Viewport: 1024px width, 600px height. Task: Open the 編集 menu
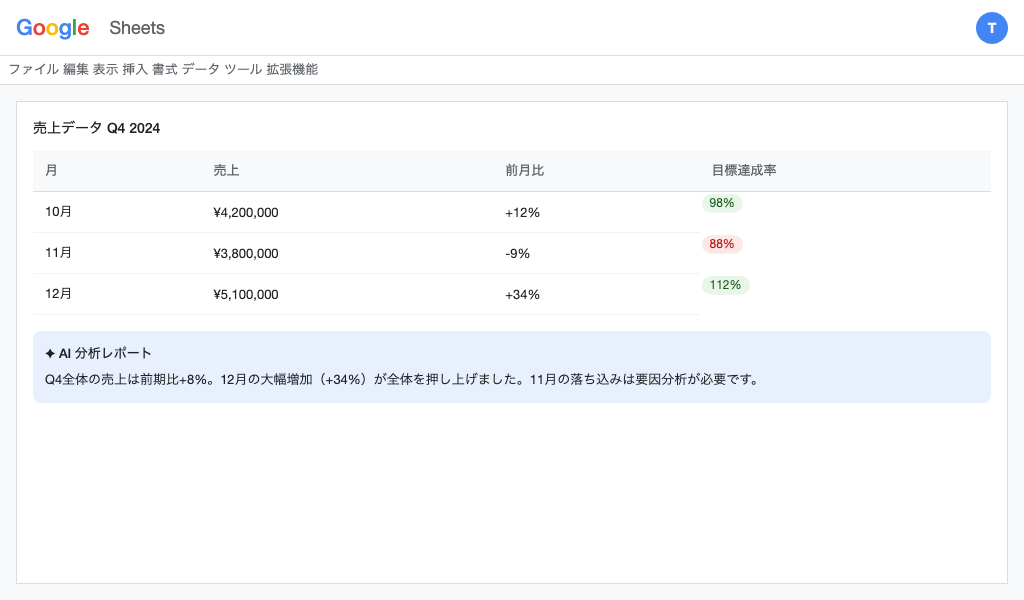[x=76, y=69]
